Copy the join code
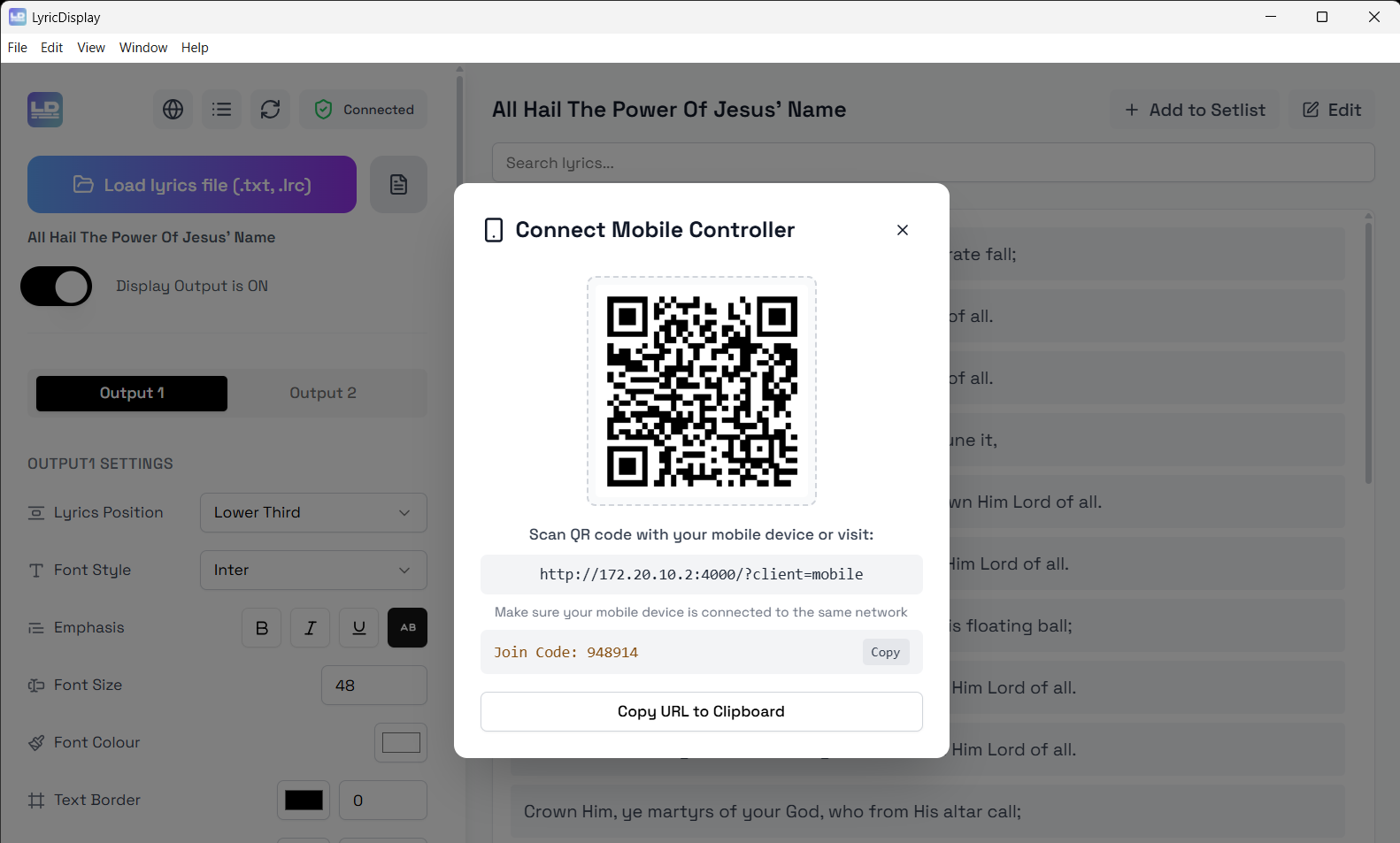The width and height of the screenshot is (1400, 843). point(885,653)
